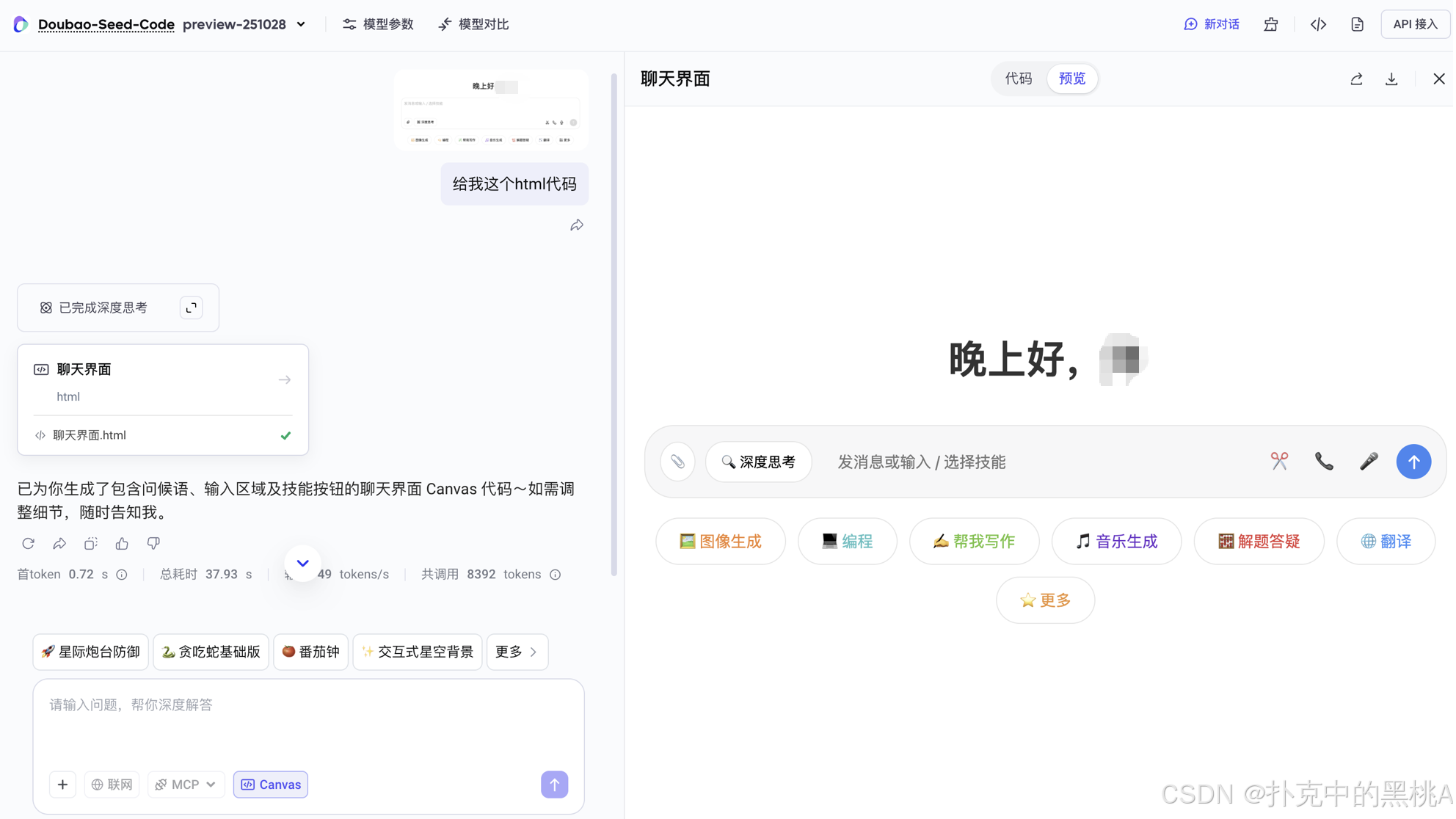Open the code view icon in top bar

click(1318, 23)
